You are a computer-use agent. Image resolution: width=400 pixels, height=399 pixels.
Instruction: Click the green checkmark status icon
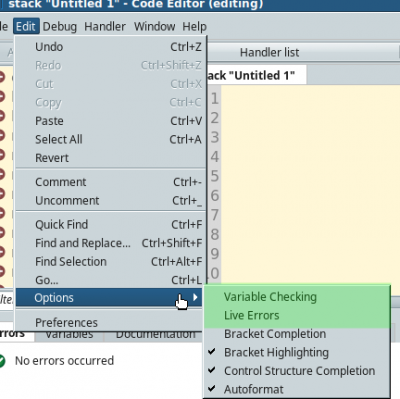(1, 361)
